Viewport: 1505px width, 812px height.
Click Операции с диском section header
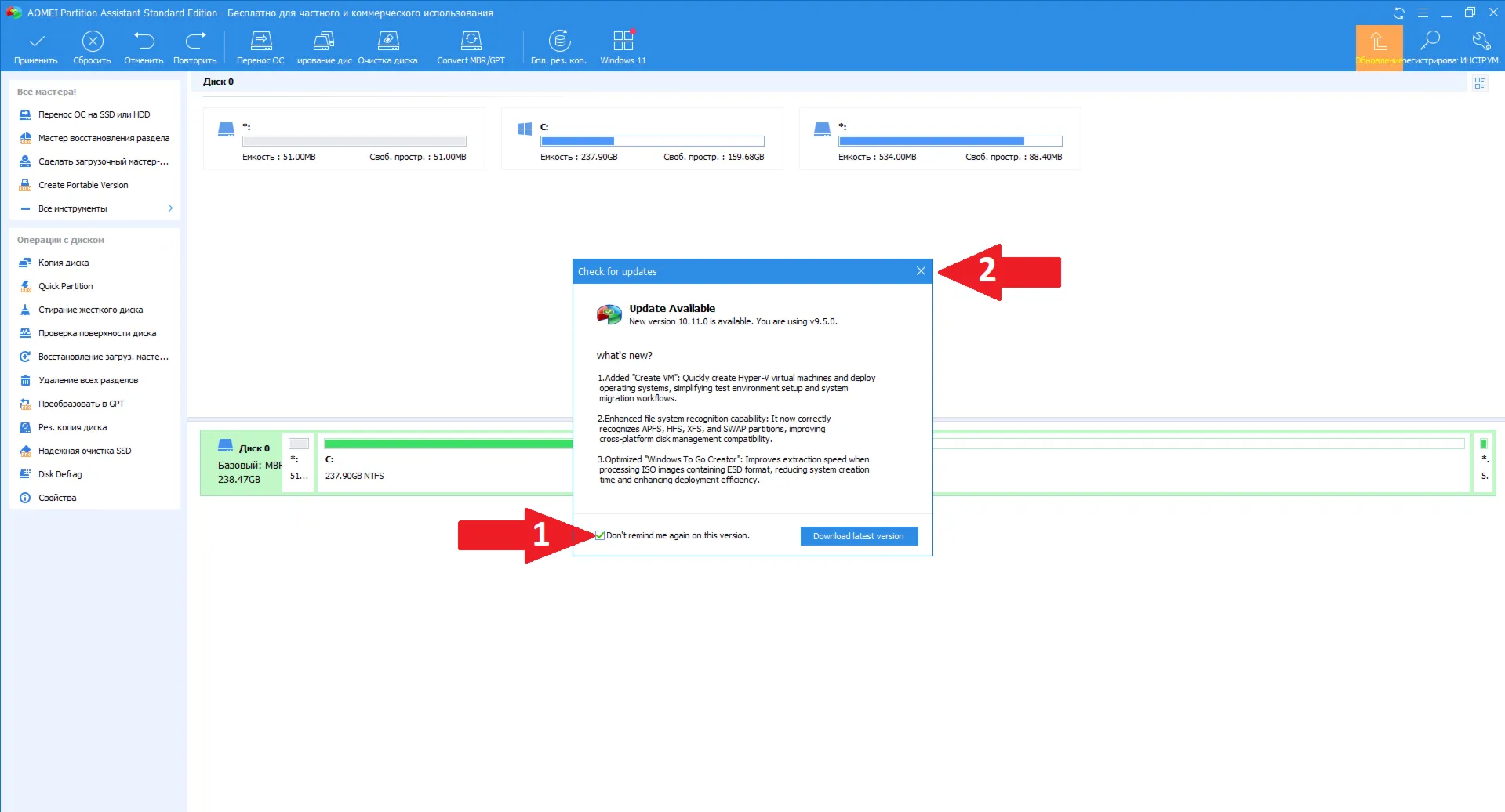(60, 240)
